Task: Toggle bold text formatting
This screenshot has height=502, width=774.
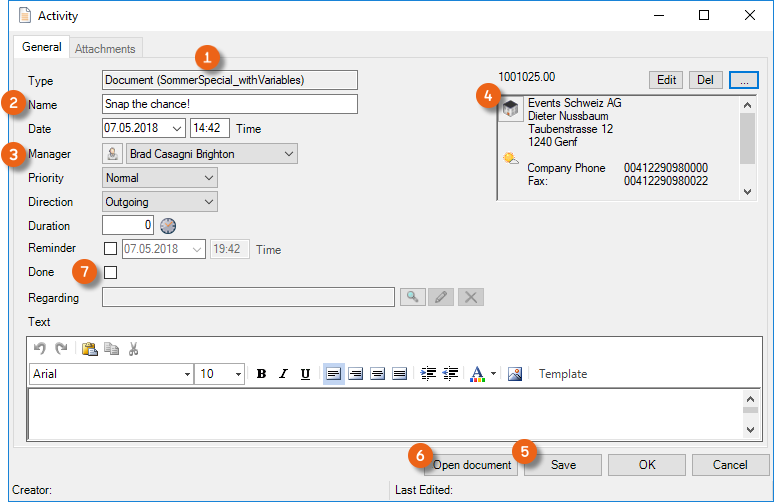Action: (x=261, y=374)
